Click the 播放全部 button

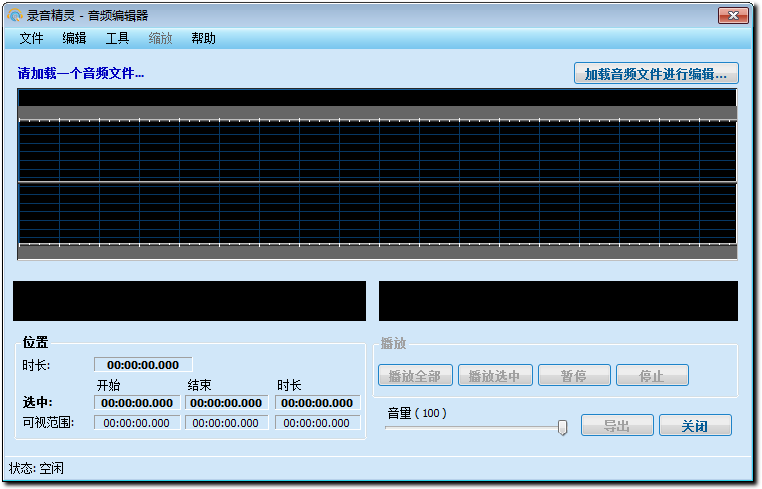coord(415,375)
